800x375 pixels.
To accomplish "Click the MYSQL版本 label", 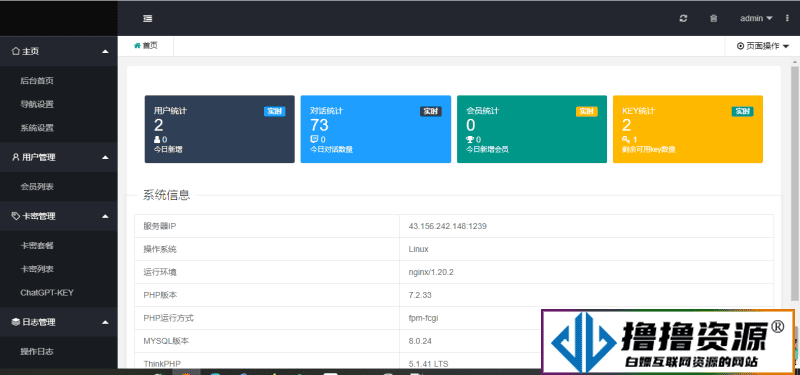I will [167, 341].
